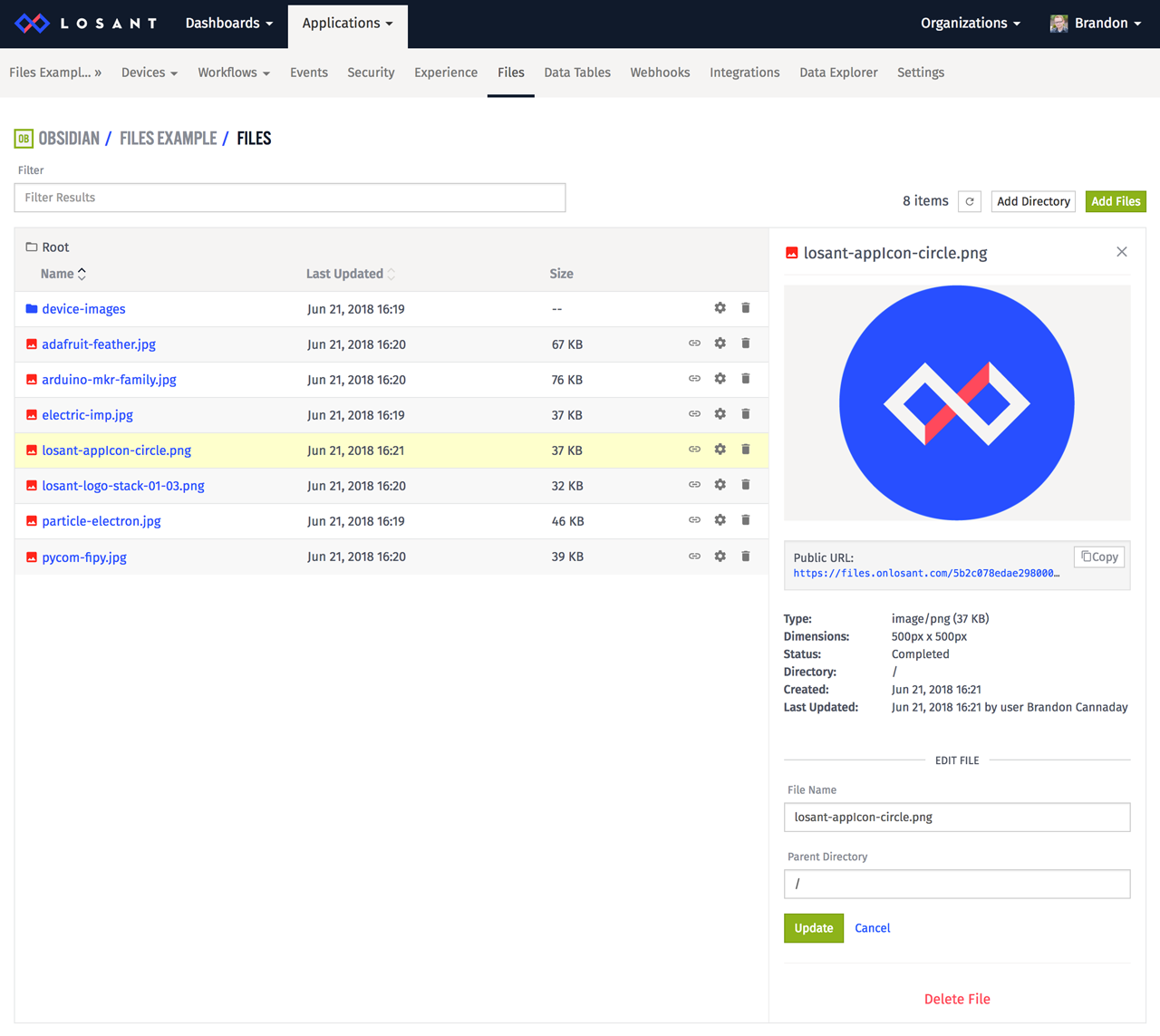Click the Add Directory button
The height and width of the screenshot is (1036, 1160).
[x=1033, y=201]
